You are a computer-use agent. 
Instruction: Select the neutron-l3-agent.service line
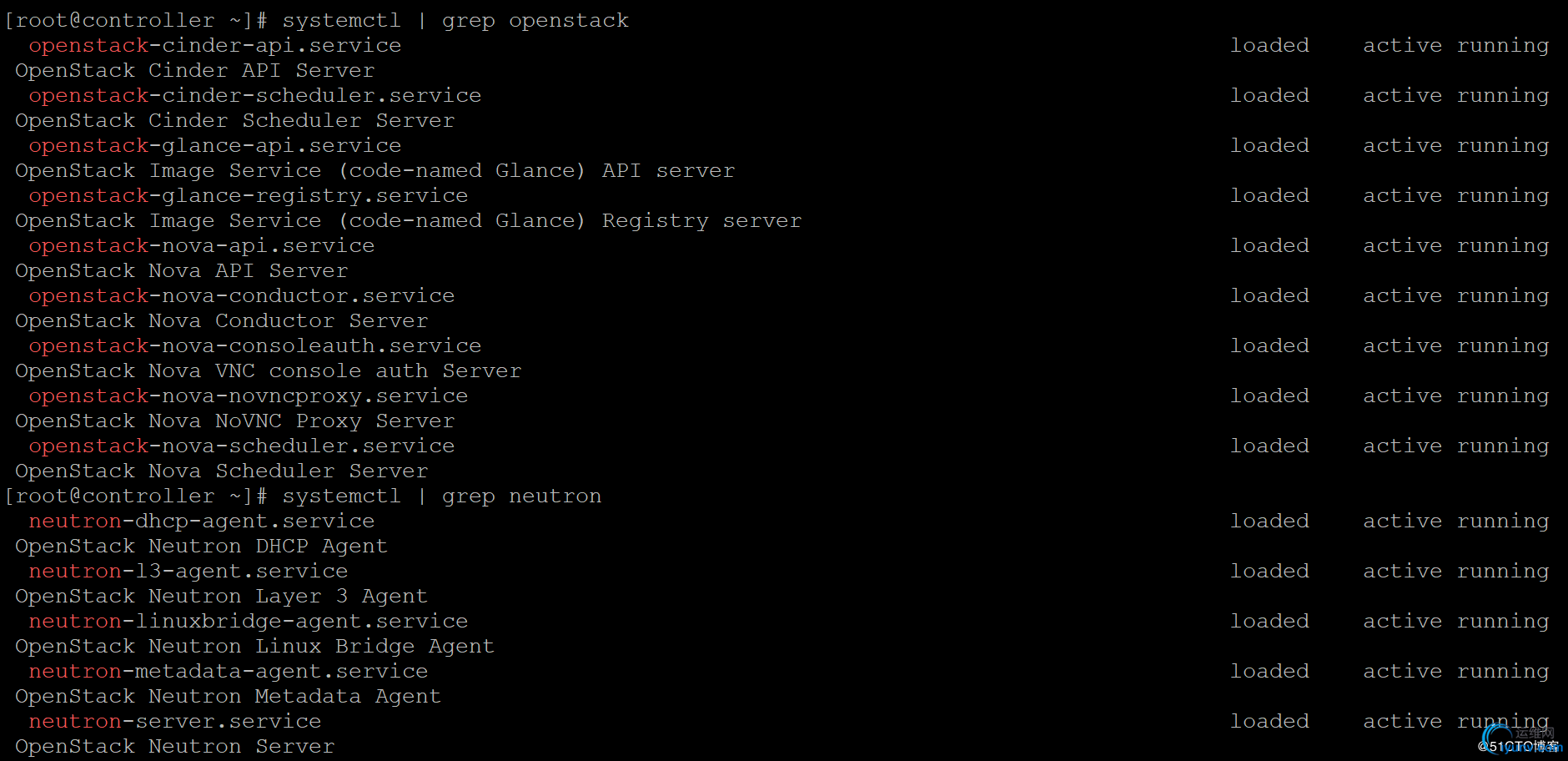[x=188, y=572]
